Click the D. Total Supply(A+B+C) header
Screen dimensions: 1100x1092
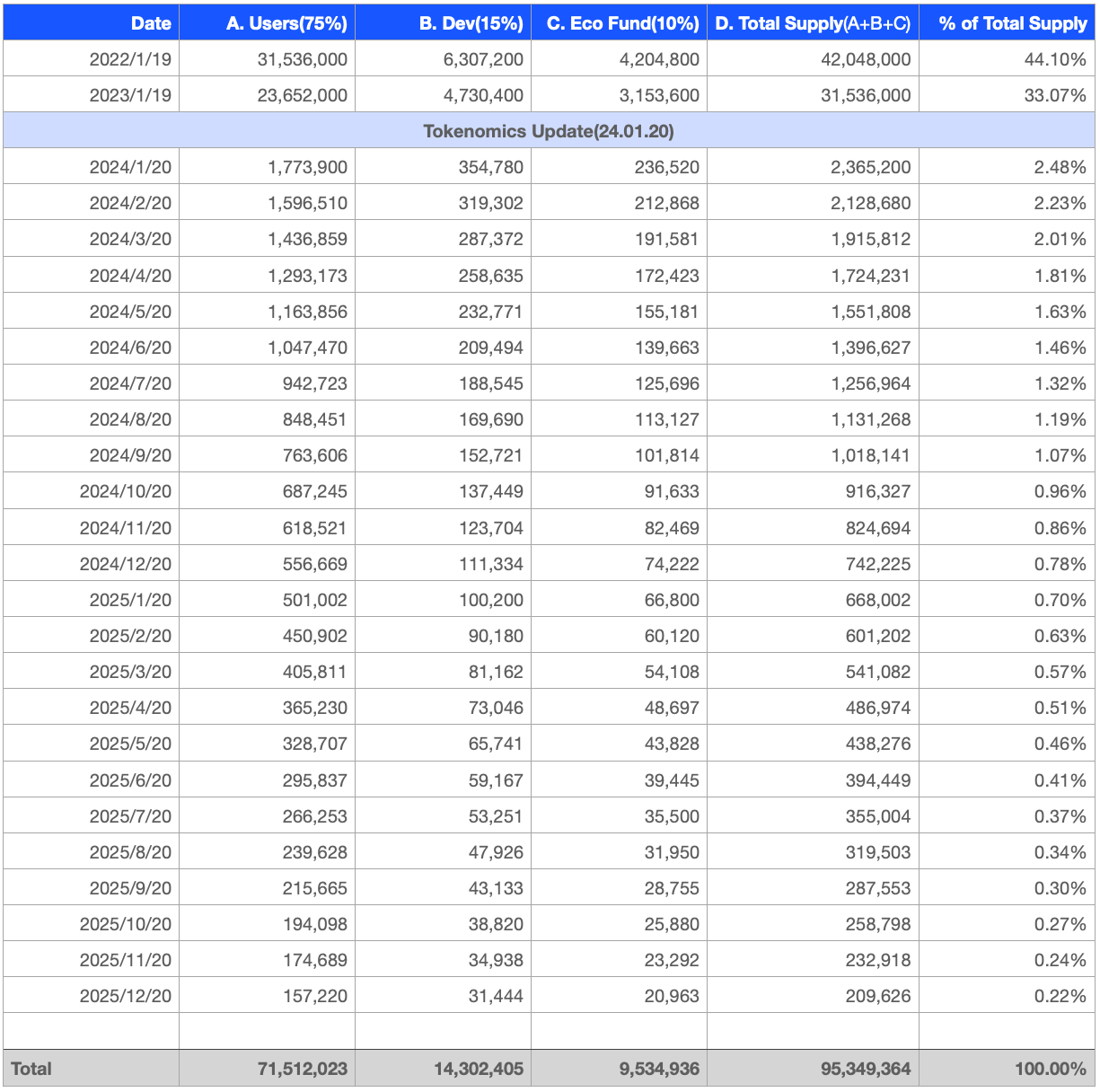[813, 23]
